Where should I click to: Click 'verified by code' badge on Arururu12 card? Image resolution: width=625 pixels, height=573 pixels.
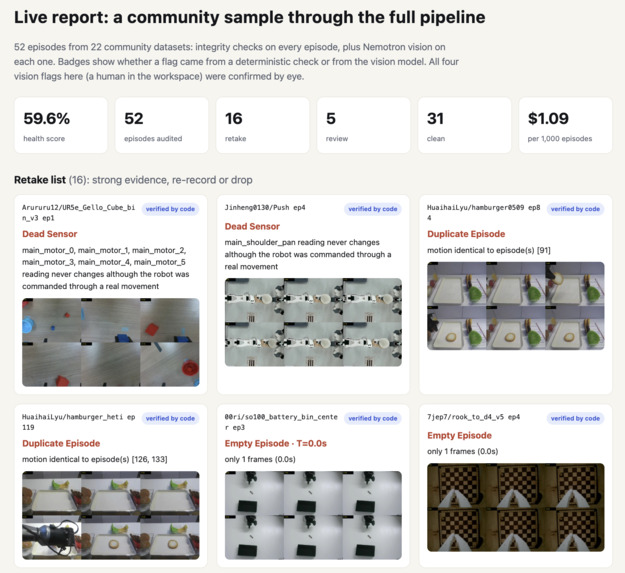pyautogui.click(x=170, y=209)
